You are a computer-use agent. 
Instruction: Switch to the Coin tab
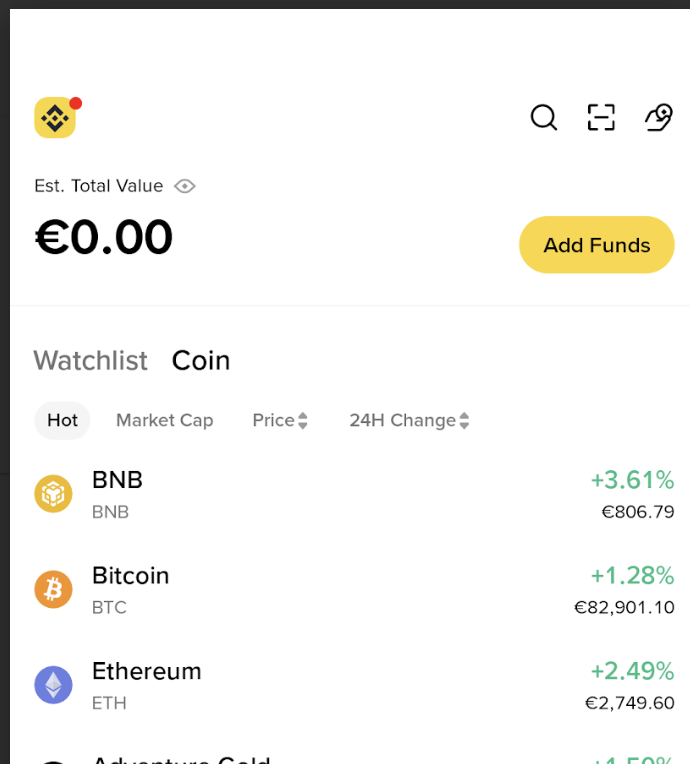point(201,360)
